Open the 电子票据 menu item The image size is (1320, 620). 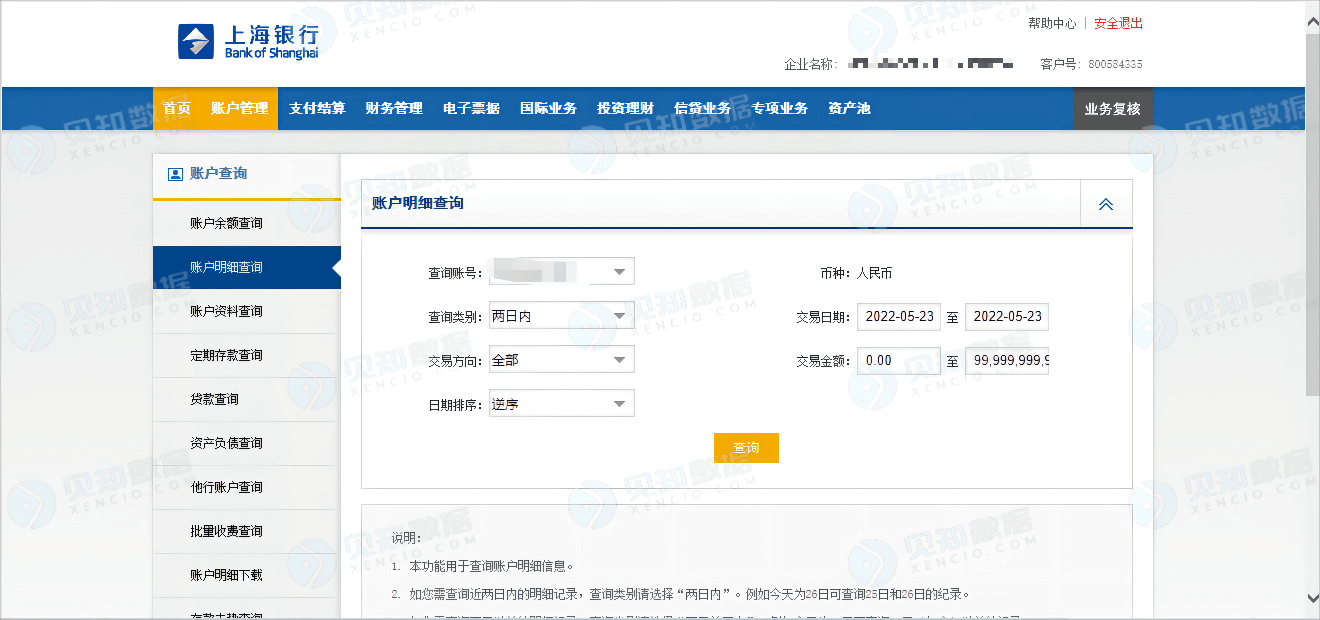click(470, 108)
